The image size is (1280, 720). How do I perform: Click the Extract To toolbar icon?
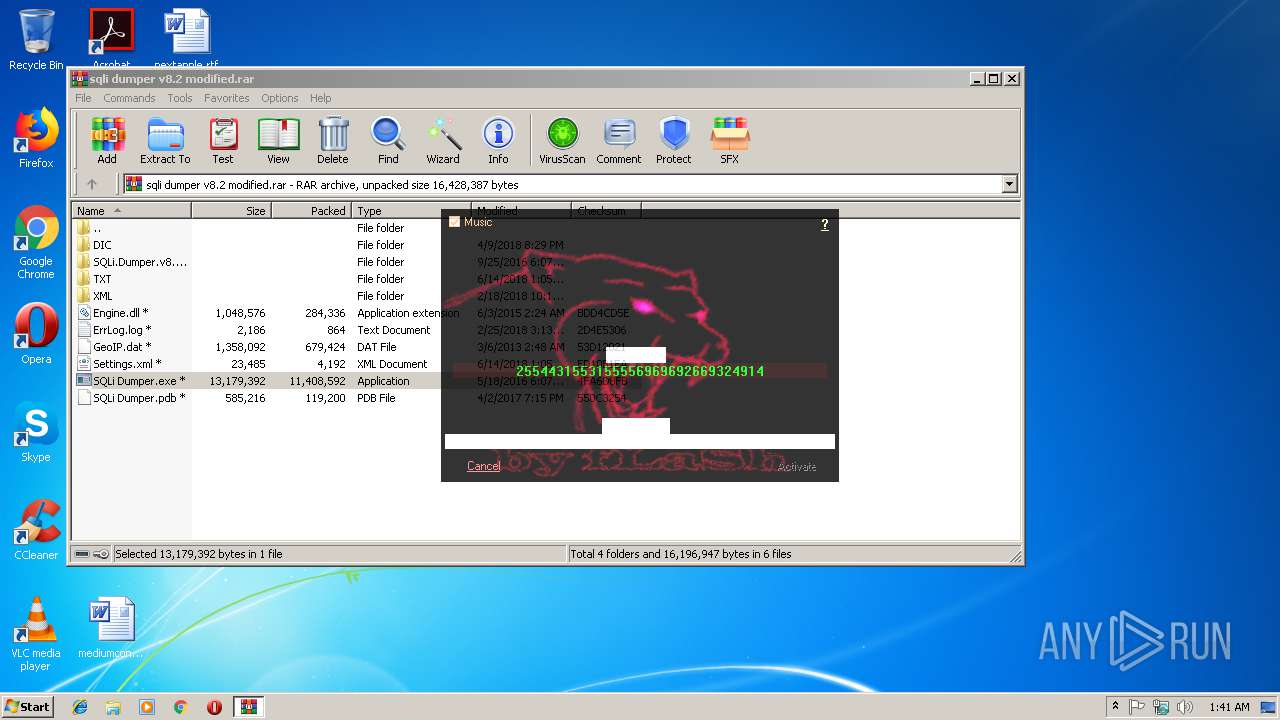pos(165,141)
